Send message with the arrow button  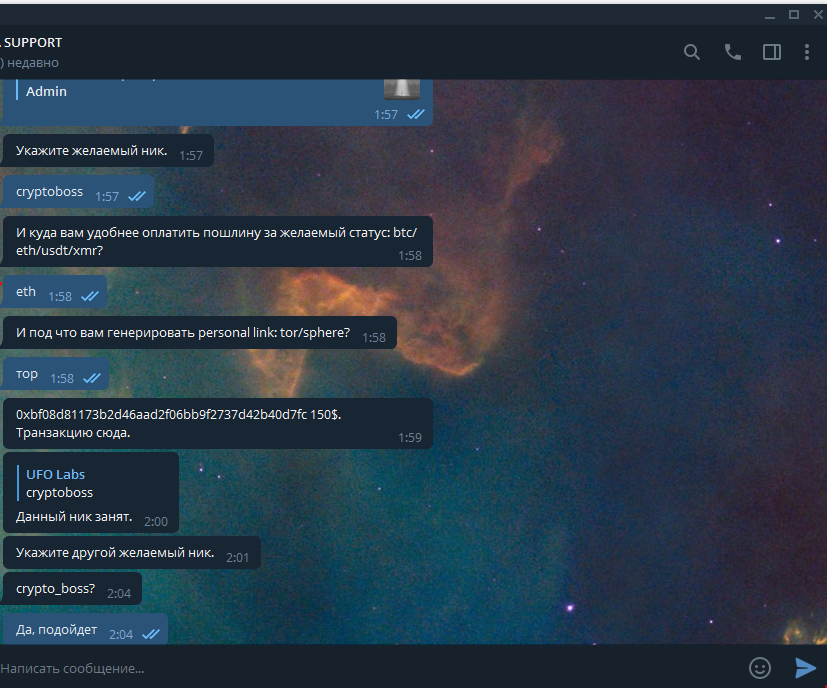pyautogui.click(x=805, y=668)
